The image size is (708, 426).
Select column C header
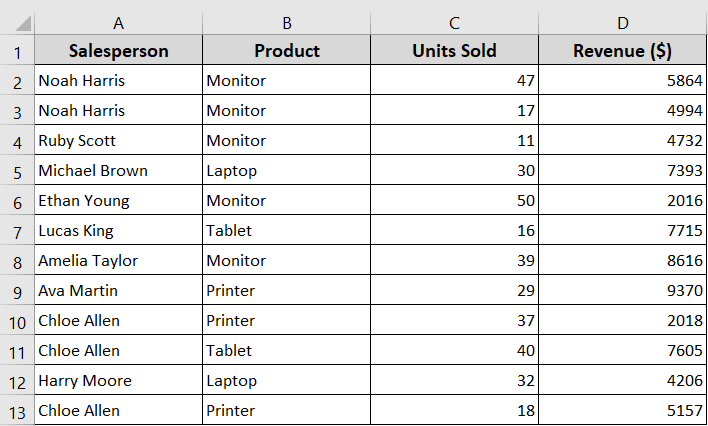(x=454, y=23)
